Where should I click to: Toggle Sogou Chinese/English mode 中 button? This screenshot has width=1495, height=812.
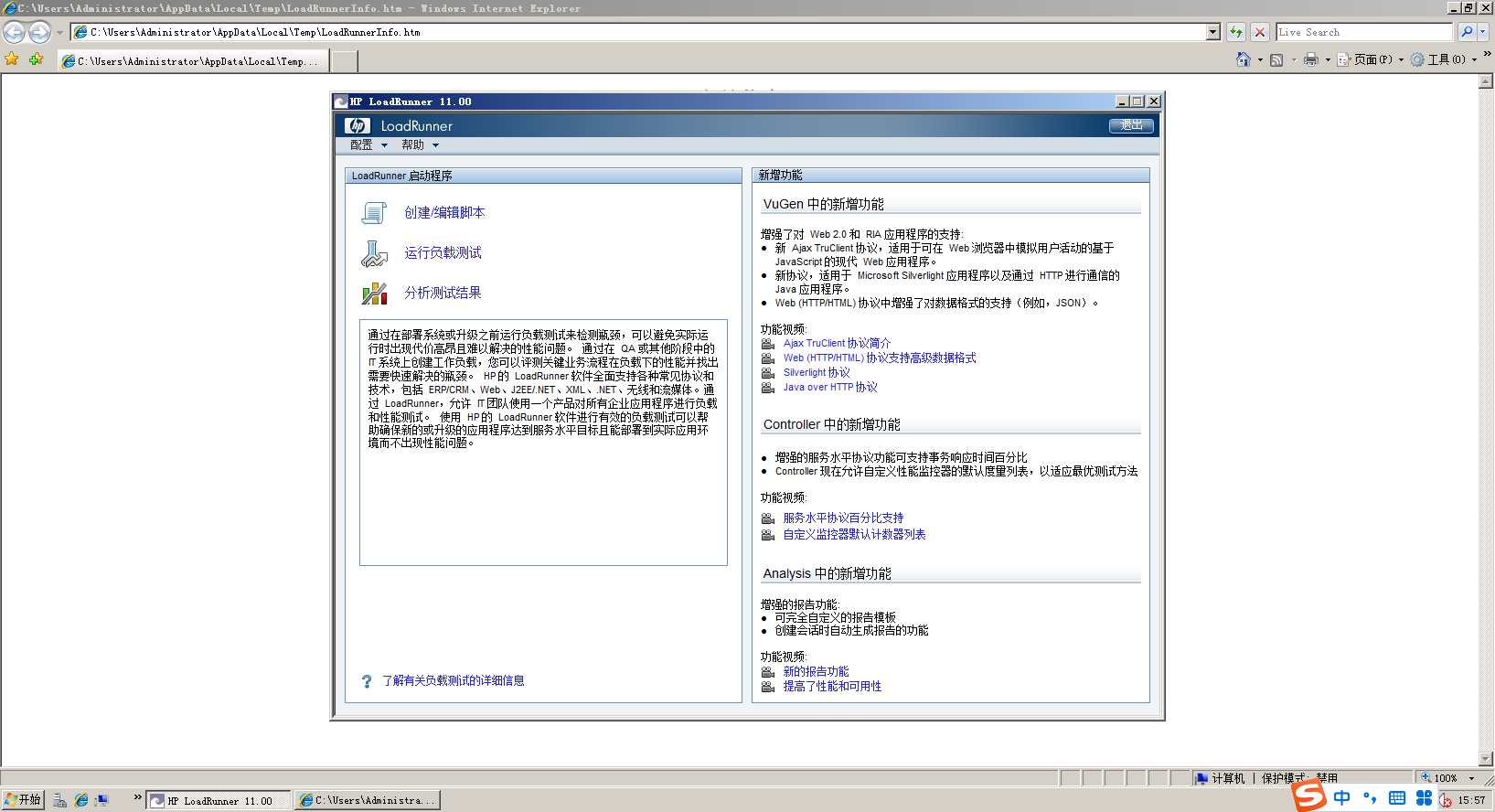1341,798
